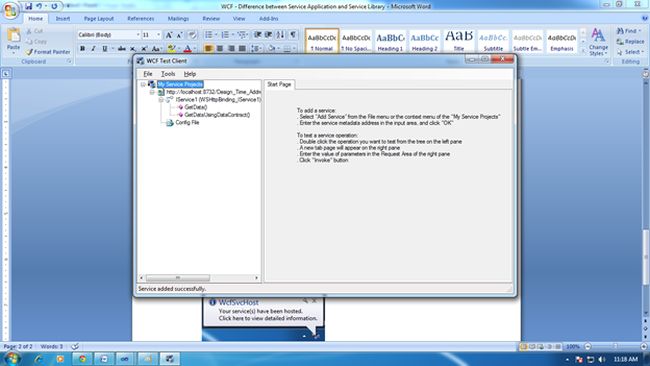650x366 pixels.
Task: Toggle Show/Hide paragraph marks
Action: click(x=293, y=35)
